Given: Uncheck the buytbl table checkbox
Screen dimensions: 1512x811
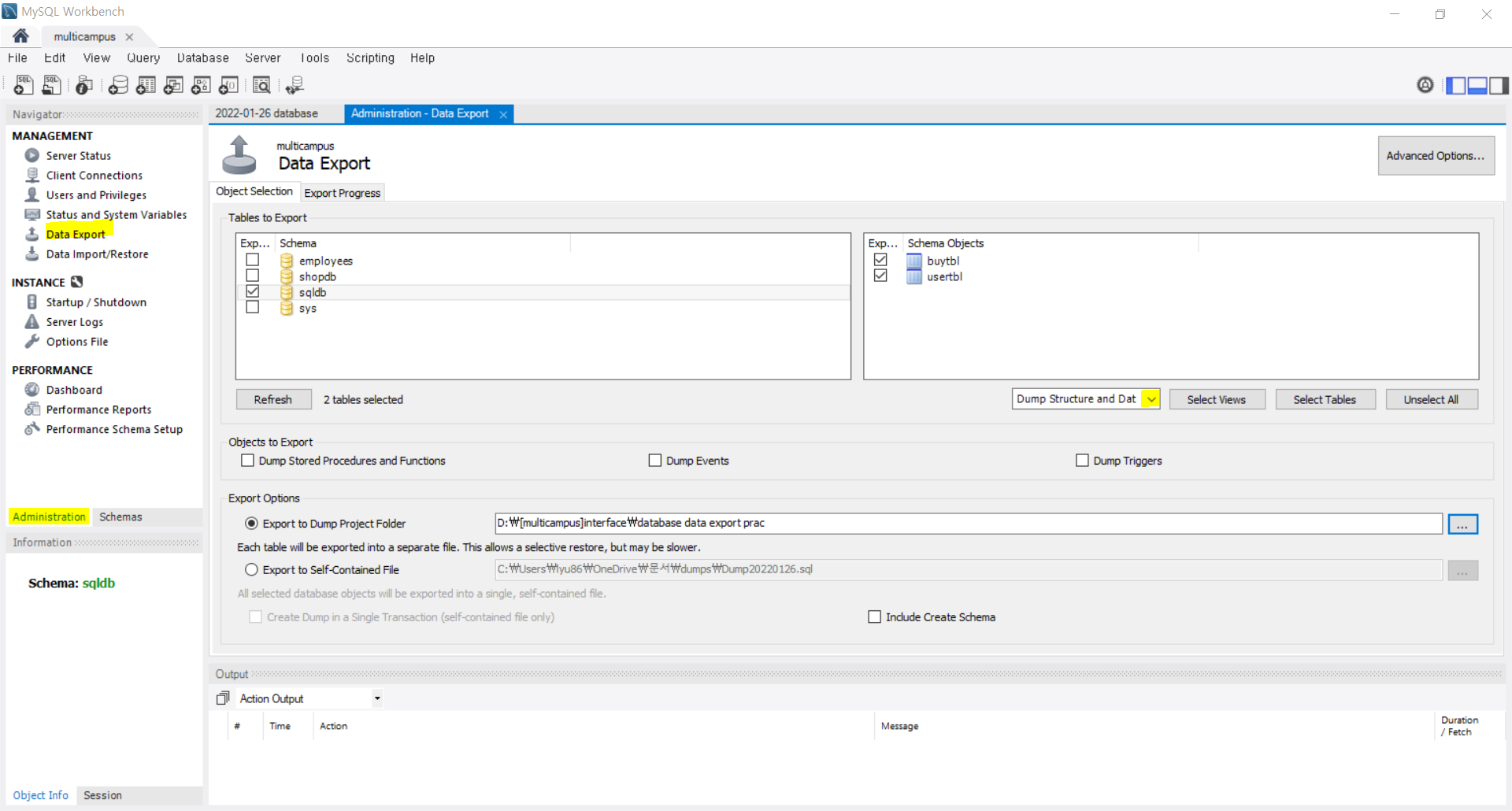Looking at the screenshot, I should 880,260.
